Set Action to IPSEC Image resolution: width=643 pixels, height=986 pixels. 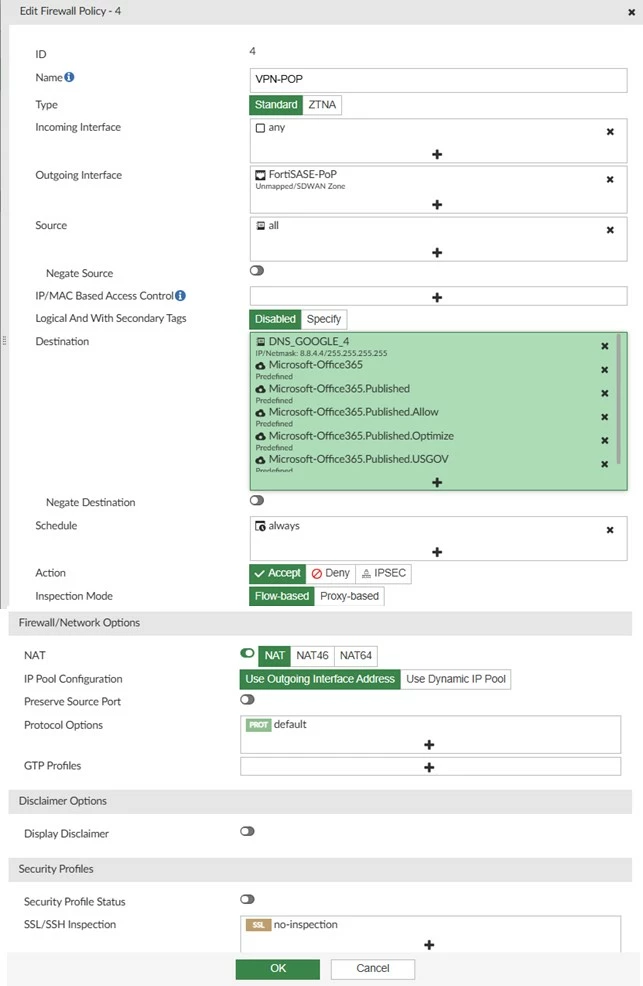[x=383, y=573]
